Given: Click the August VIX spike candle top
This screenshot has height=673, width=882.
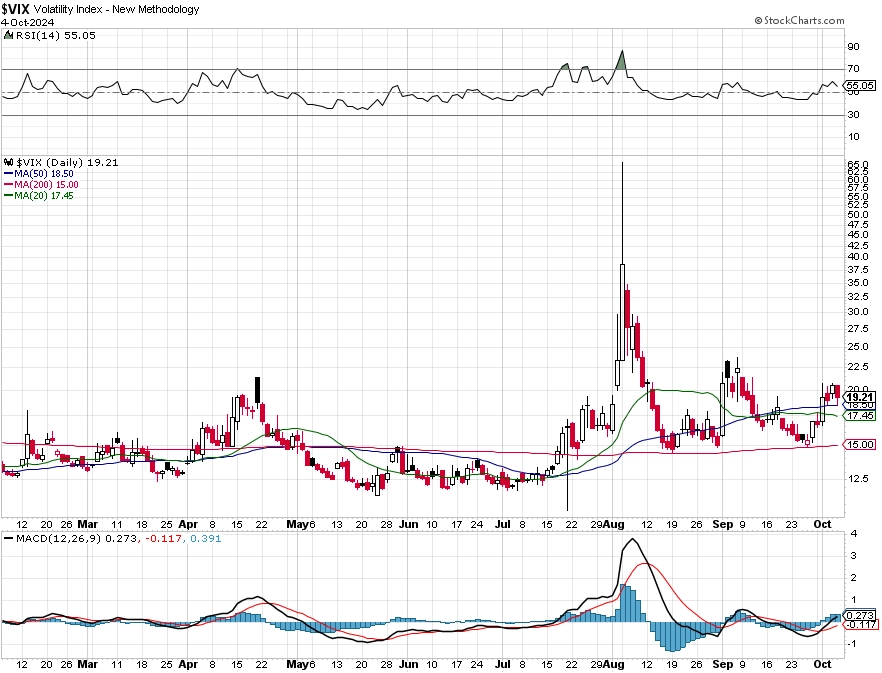Looking at the screenshot, I should point(622,163).
